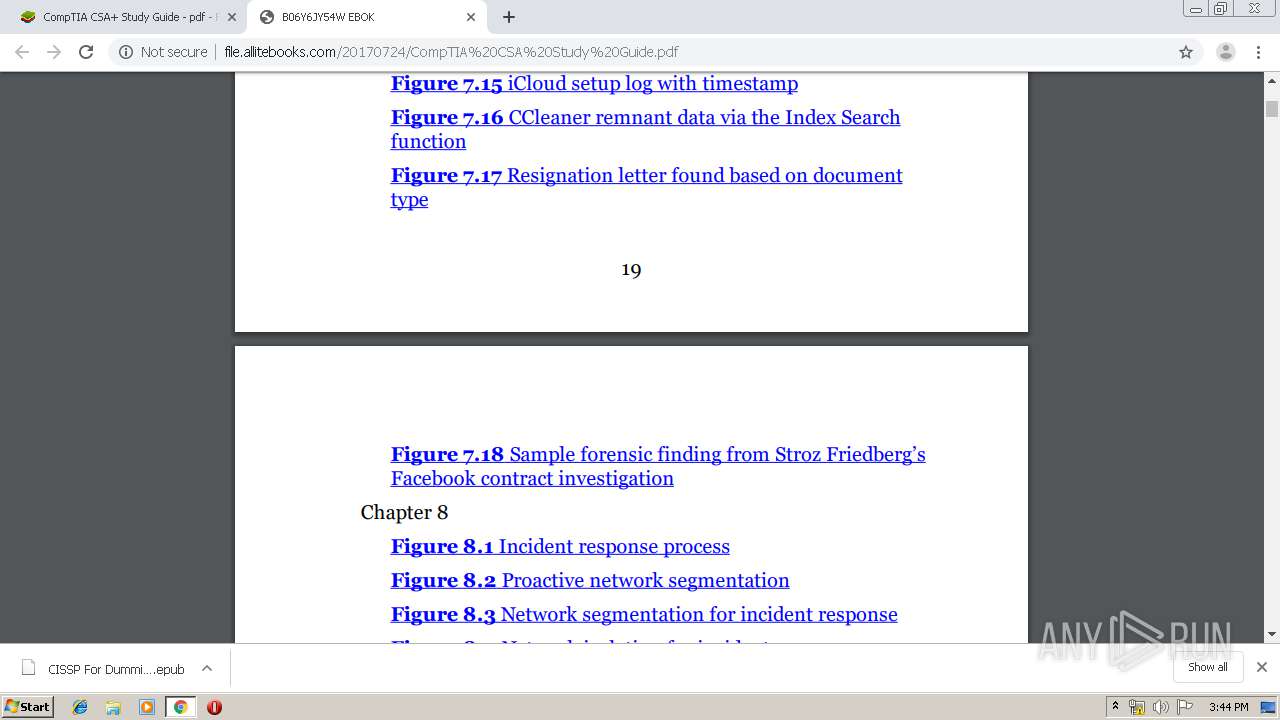Show all downloads
This screenshot has height=720, width=1280.
(1207, 667)
